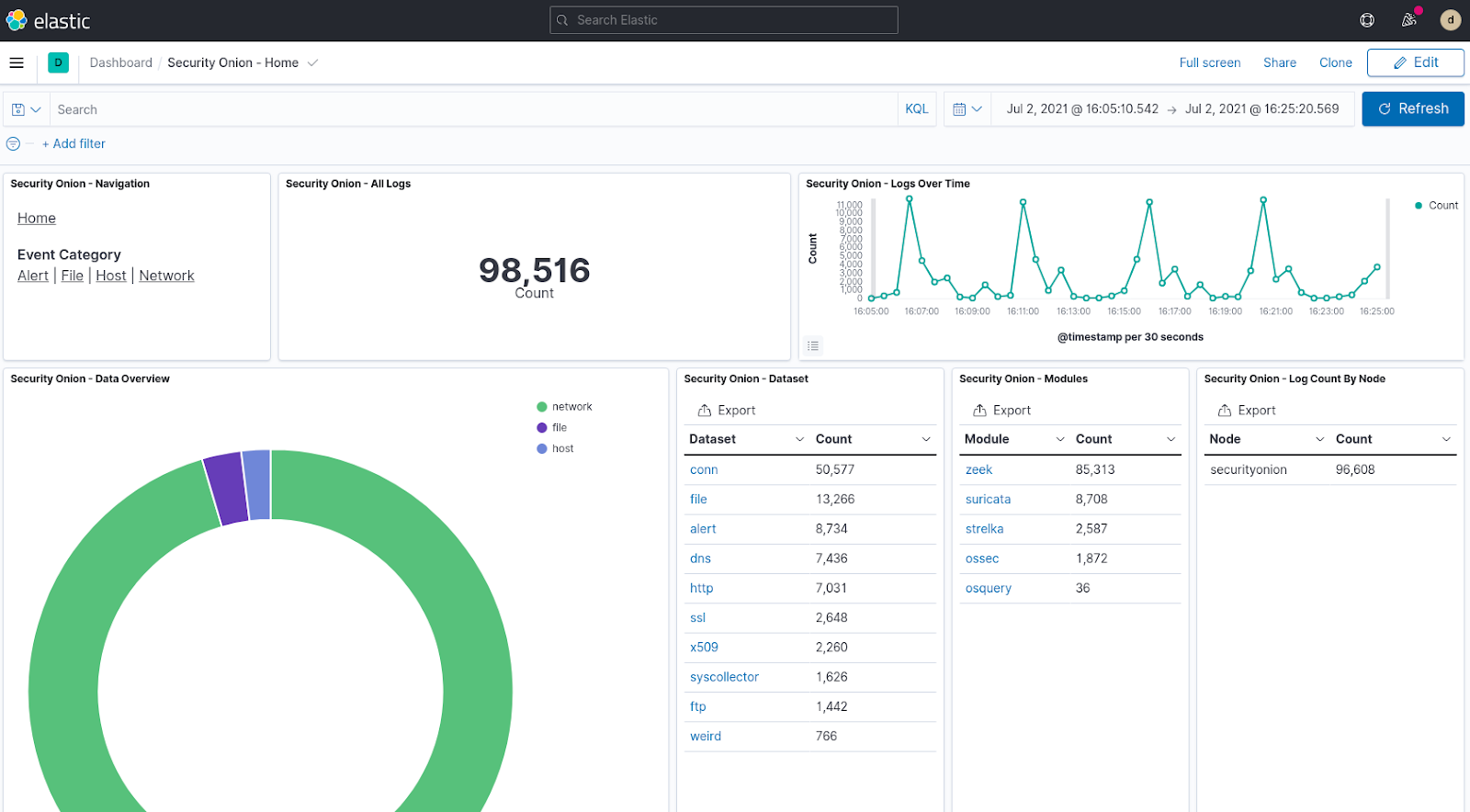
Task: Open the Alert event category
Action: click(x=33, y=276)
